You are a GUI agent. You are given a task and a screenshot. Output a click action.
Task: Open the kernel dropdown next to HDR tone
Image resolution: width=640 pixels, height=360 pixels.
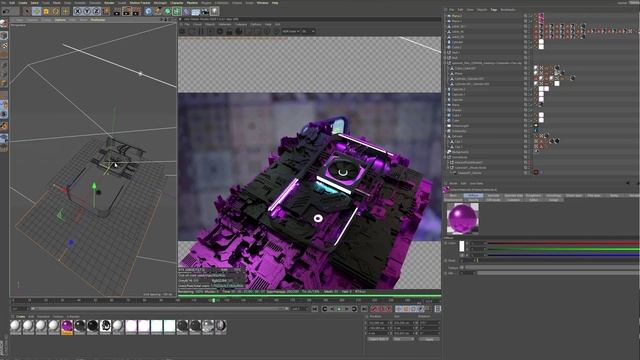(309, 31)
